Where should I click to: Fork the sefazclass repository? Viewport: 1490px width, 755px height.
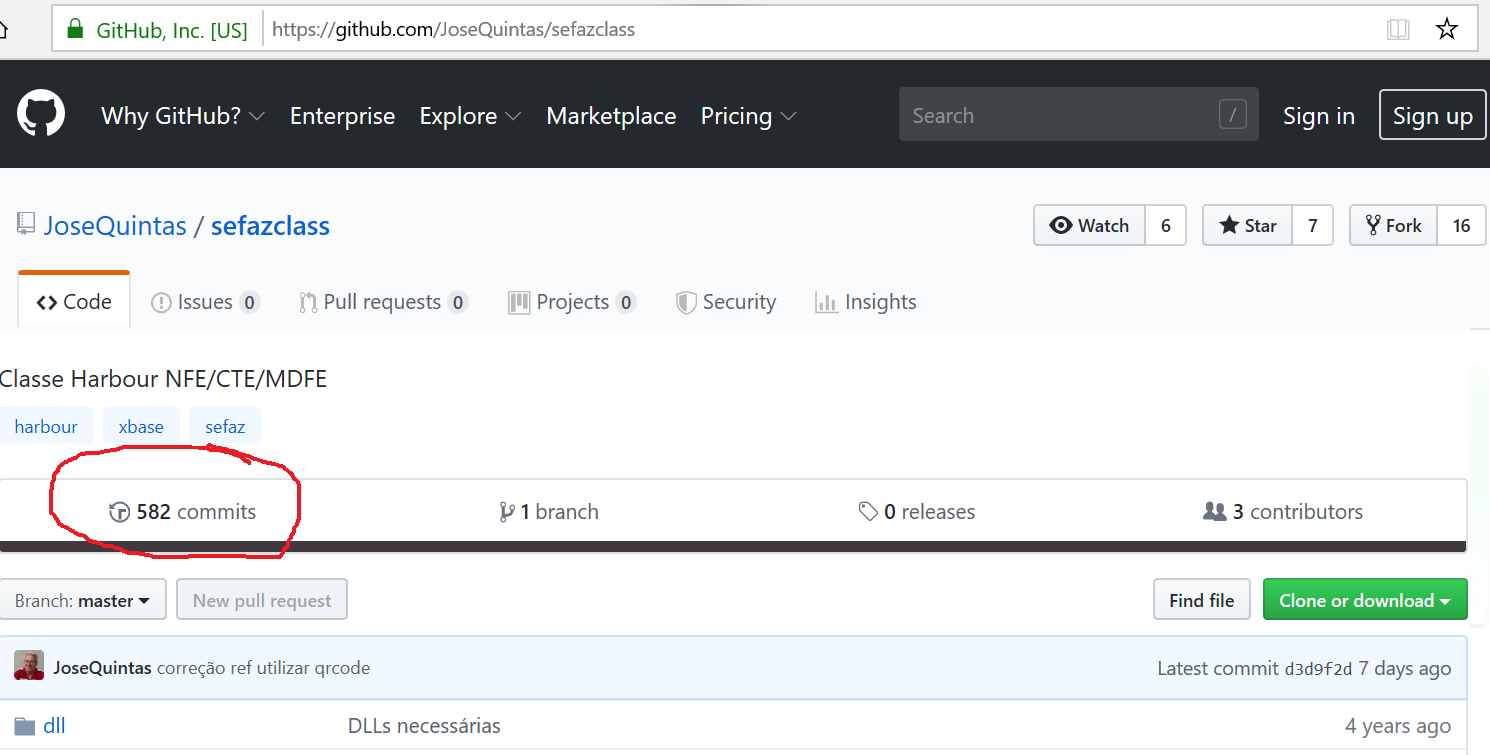(1393, 226)
